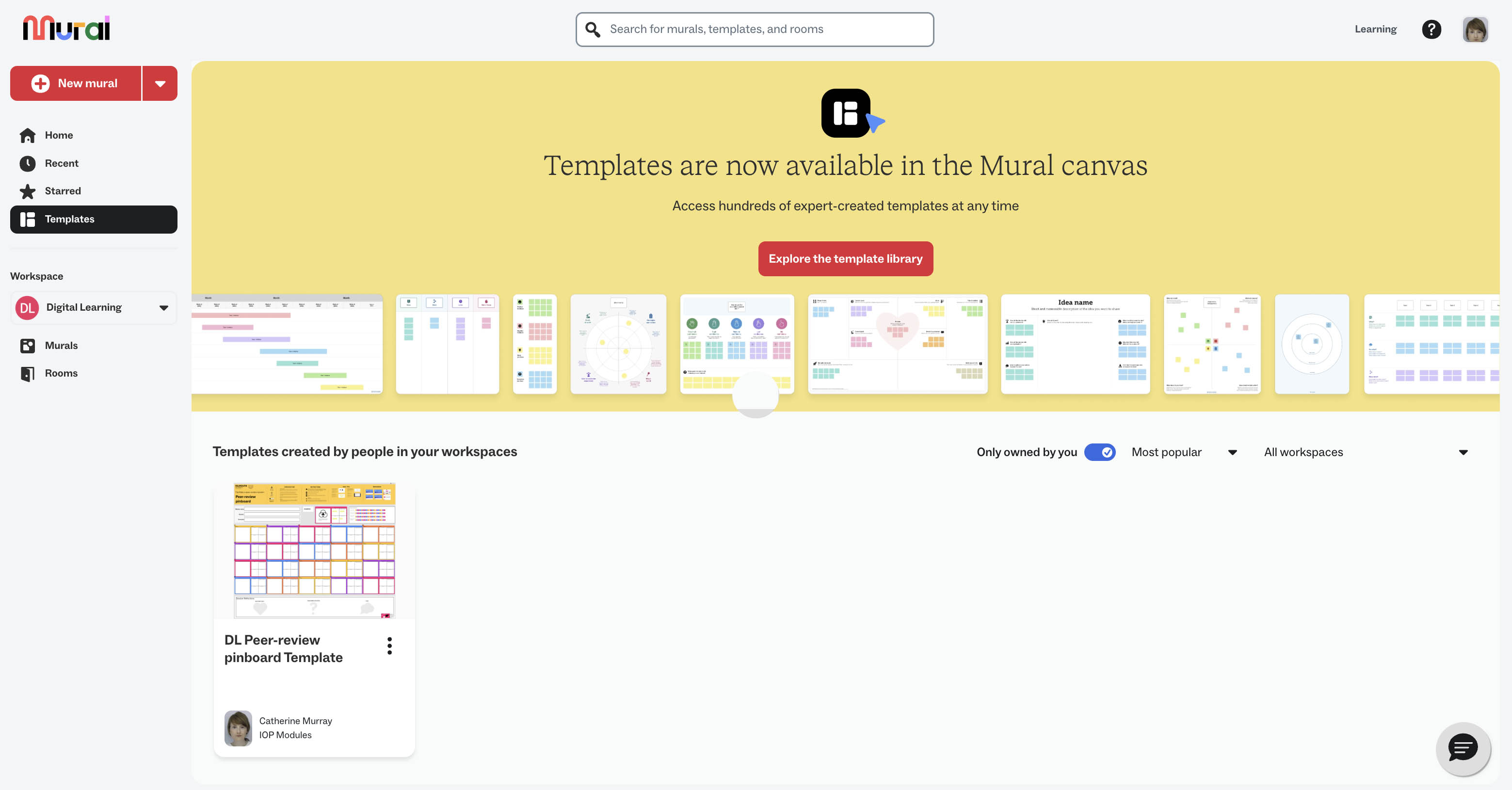Click the Templates banner app icon
This screenshot has height=790, width=1512.
845,113
